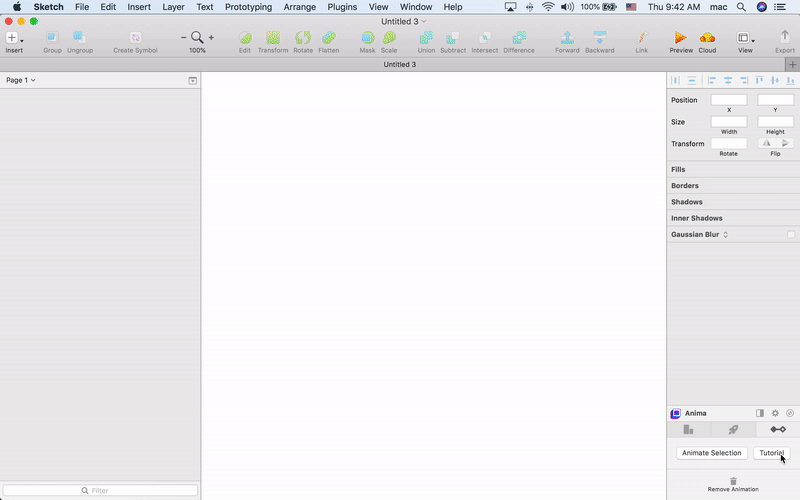
Task: Open the Gaussian Blur type selector
Action: pos(726,235)
